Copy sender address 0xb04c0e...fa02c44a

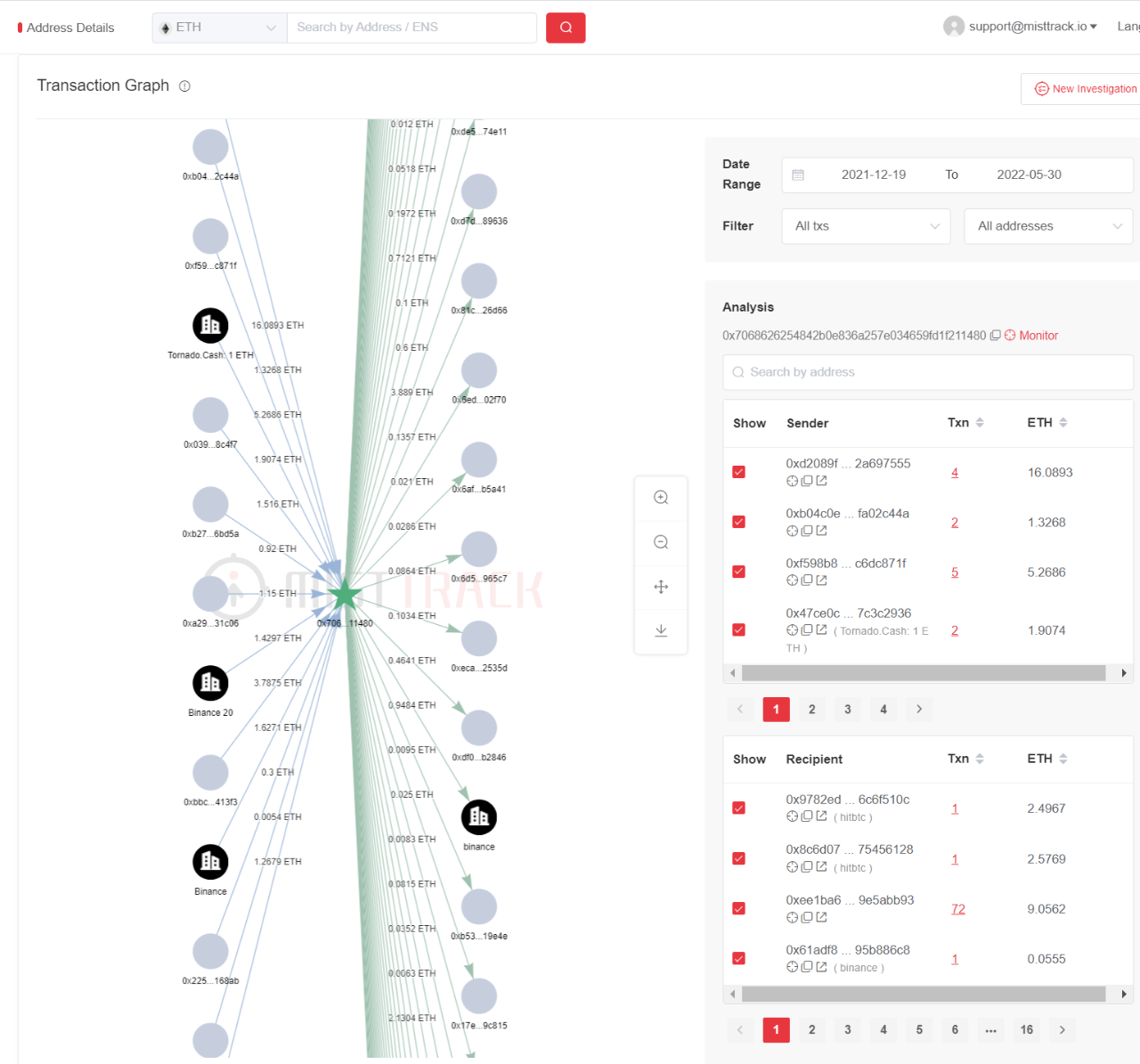coord(806,531)
